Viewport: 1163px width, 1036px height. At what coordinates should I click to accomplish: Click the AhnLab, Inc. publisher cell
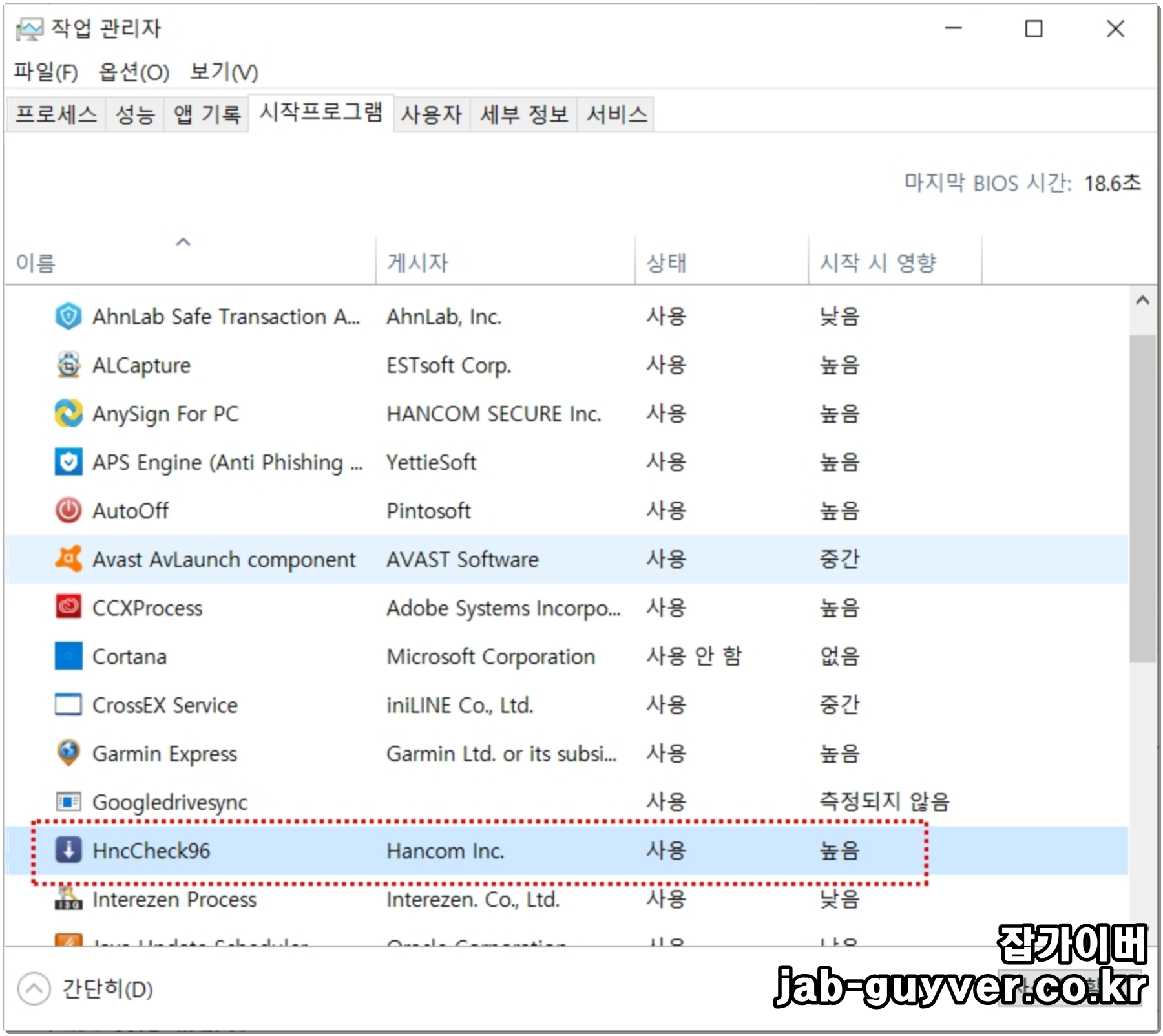click(444, 317)
